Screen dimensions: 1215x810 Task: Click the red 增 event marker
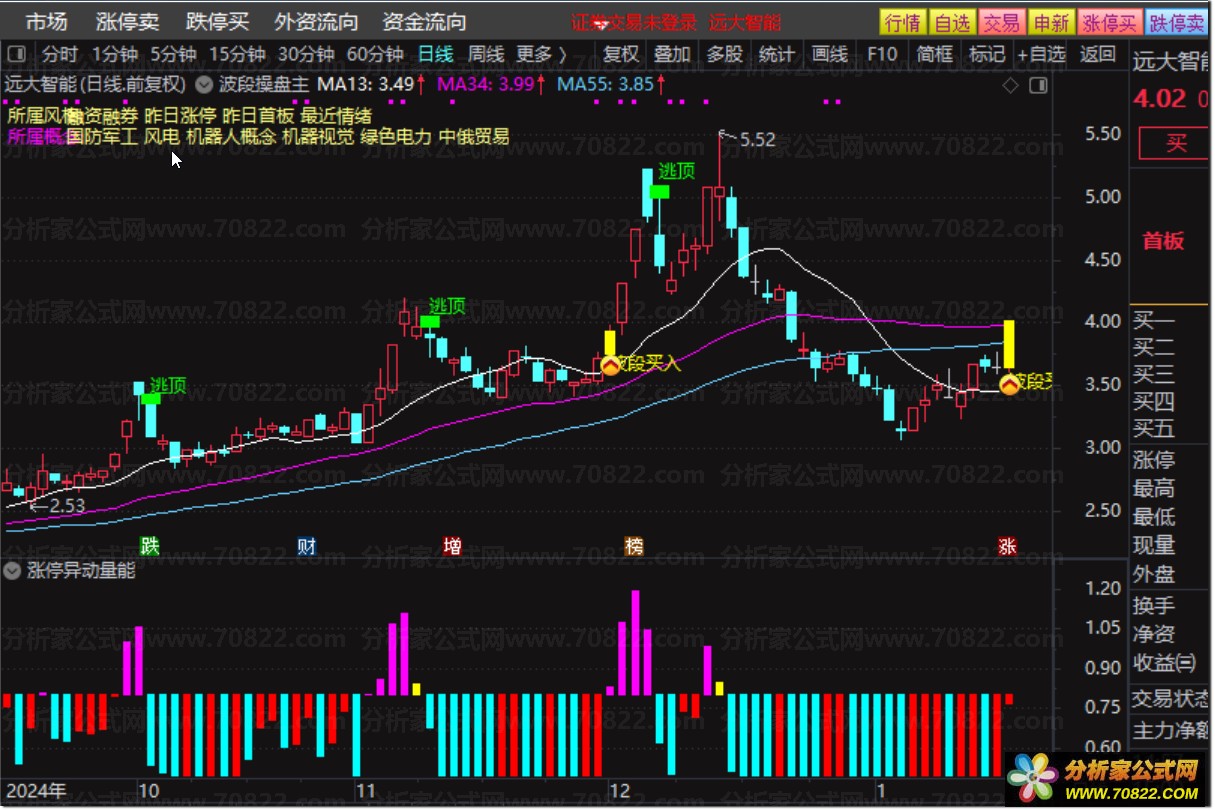pos(452,546)
